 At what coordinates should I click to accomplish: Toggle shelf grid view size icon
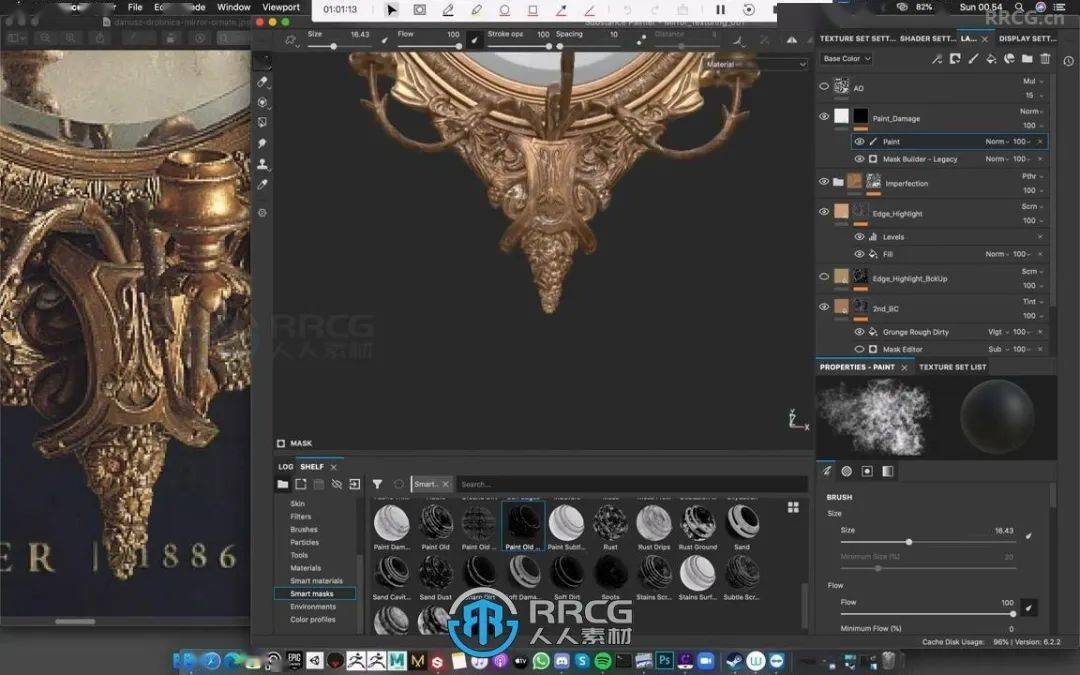(x=793, y=507)
